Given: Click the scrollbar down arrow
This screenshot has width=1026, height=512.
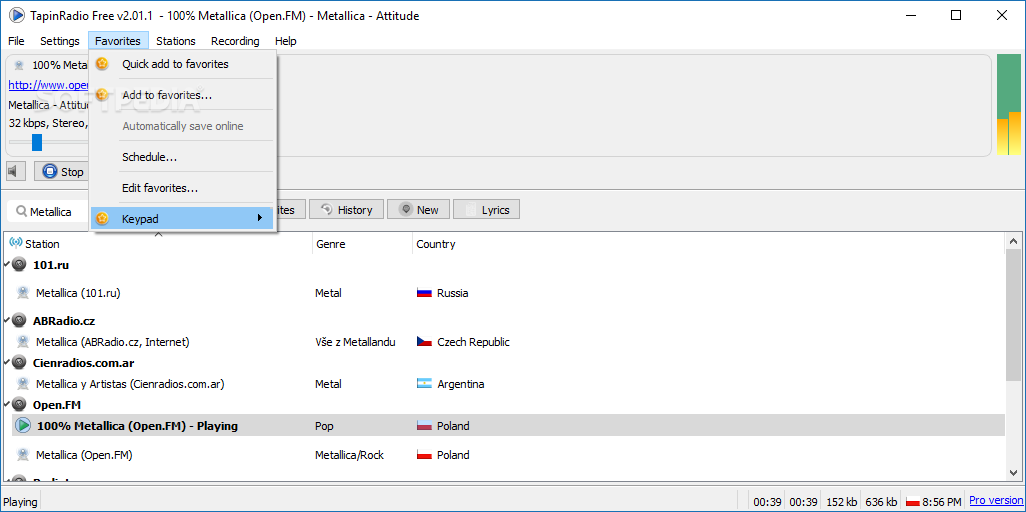Looking at the screenshot, I should tap(1013, 473).
